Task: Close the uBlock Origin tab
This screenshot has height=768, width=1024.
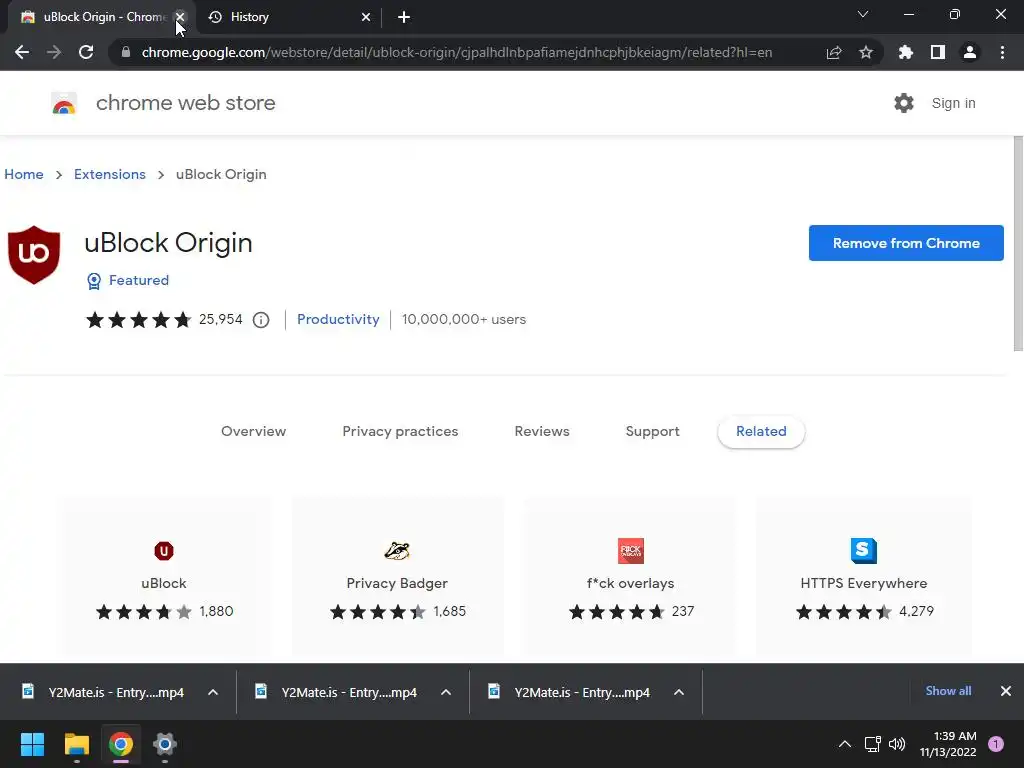Action: pos(180,17)
